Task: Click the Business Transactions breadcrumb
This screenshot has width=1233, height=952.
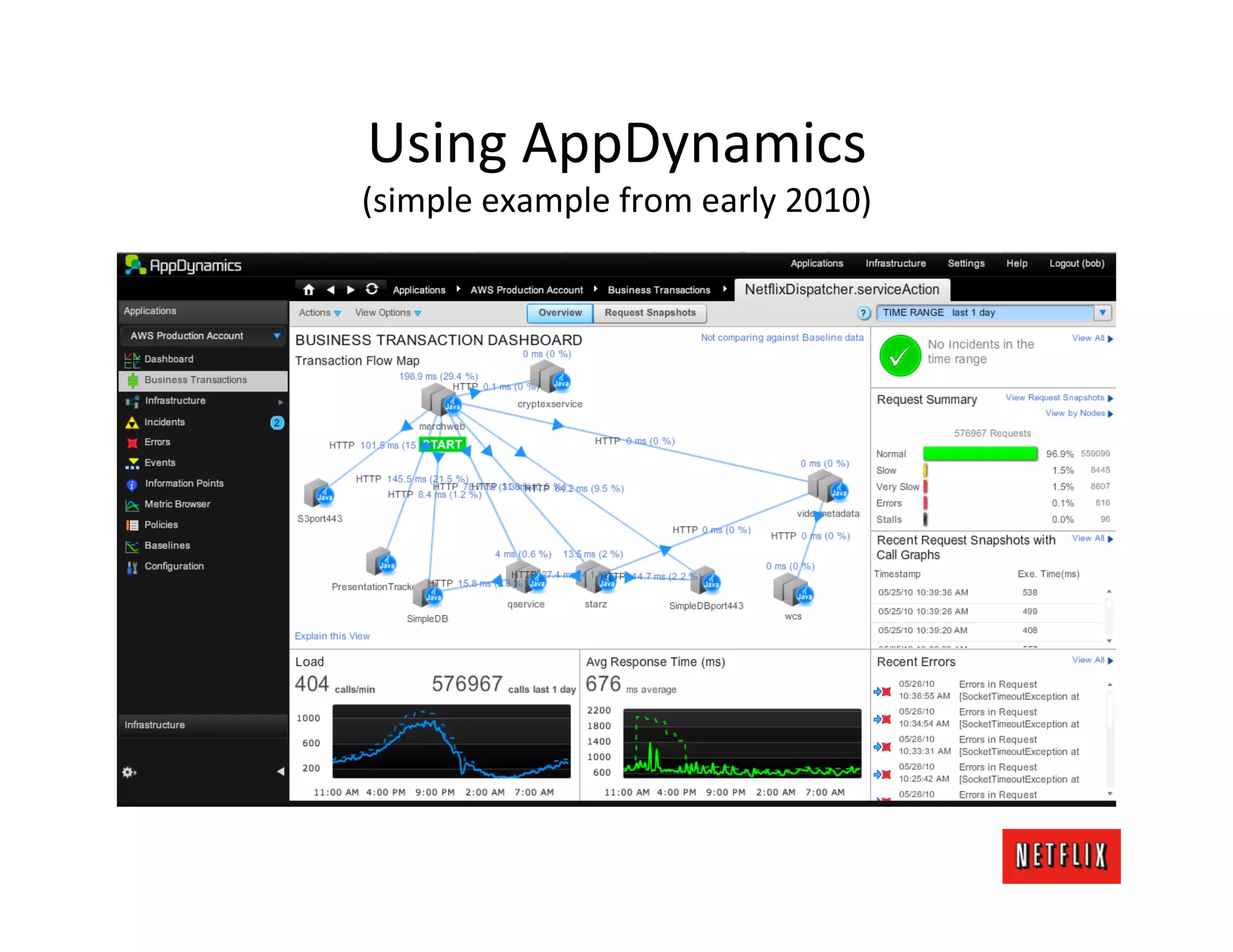Action: (659, 290)
